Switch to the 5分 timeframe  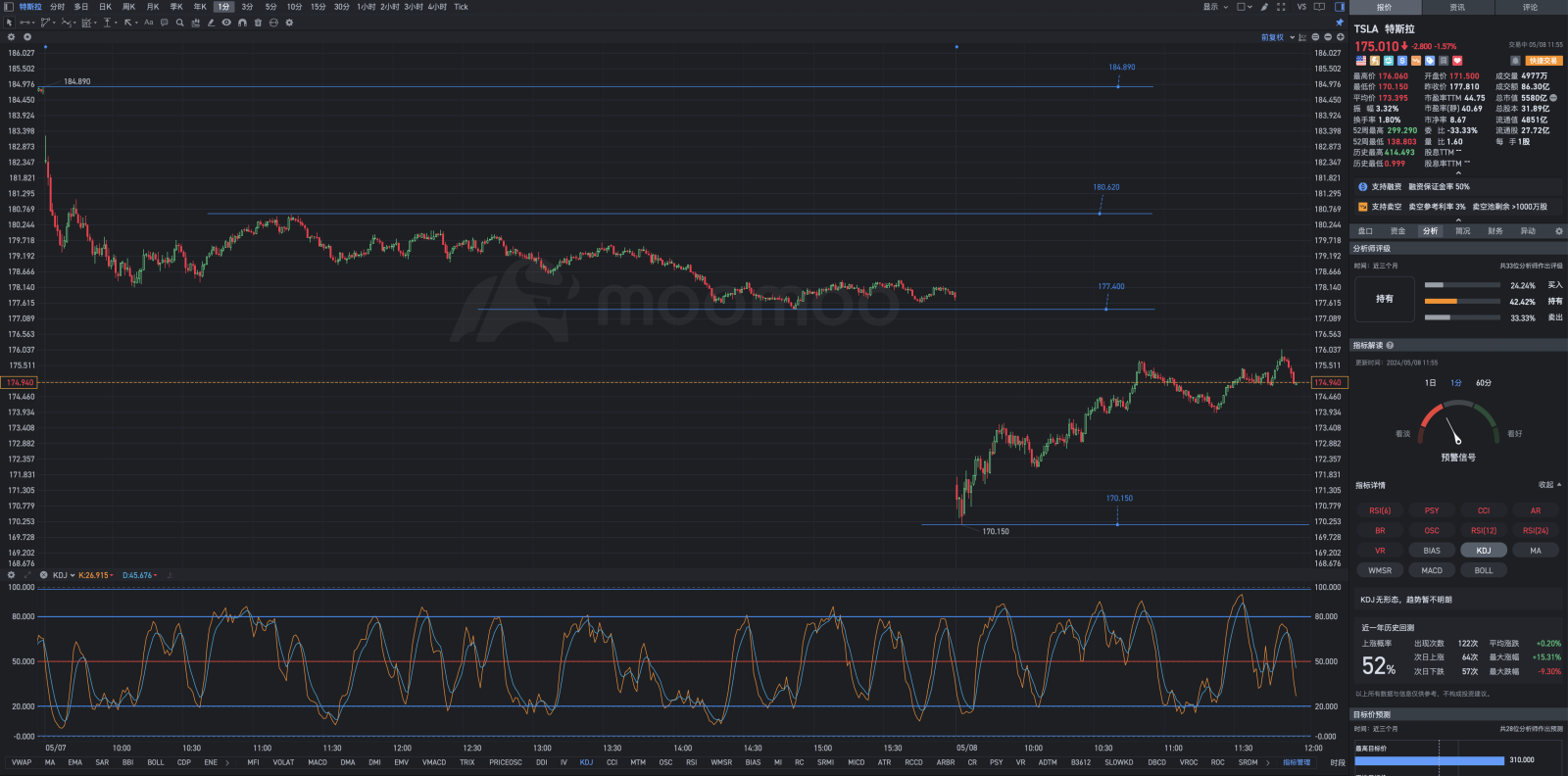(x=271, y=7)
